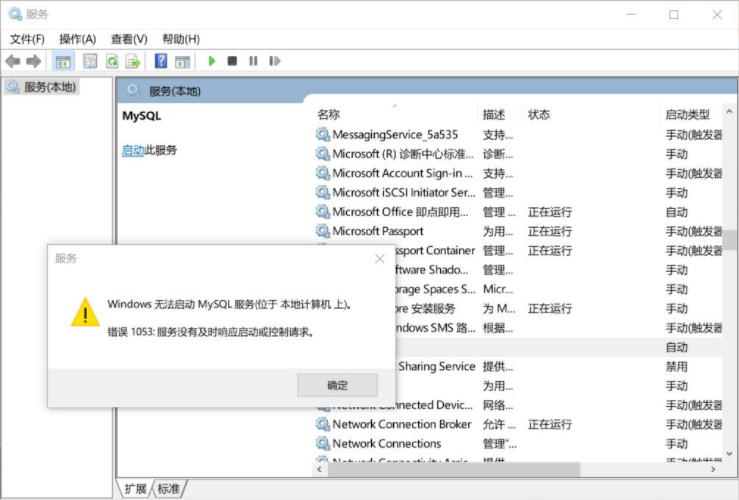739x500 pixels.
Task: Click 禁用 startup type of Sharing Service
Action: tap(676, 367)
